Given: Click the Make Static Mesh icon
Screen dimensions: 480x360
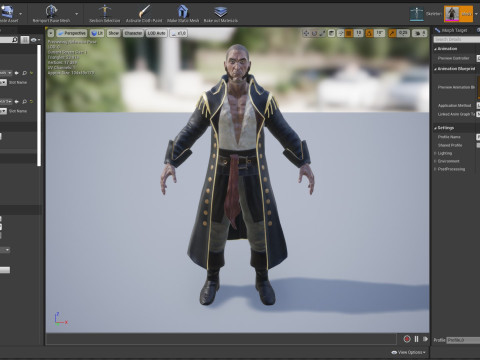Looking at the screenshot, I should (x=183, y=11).
